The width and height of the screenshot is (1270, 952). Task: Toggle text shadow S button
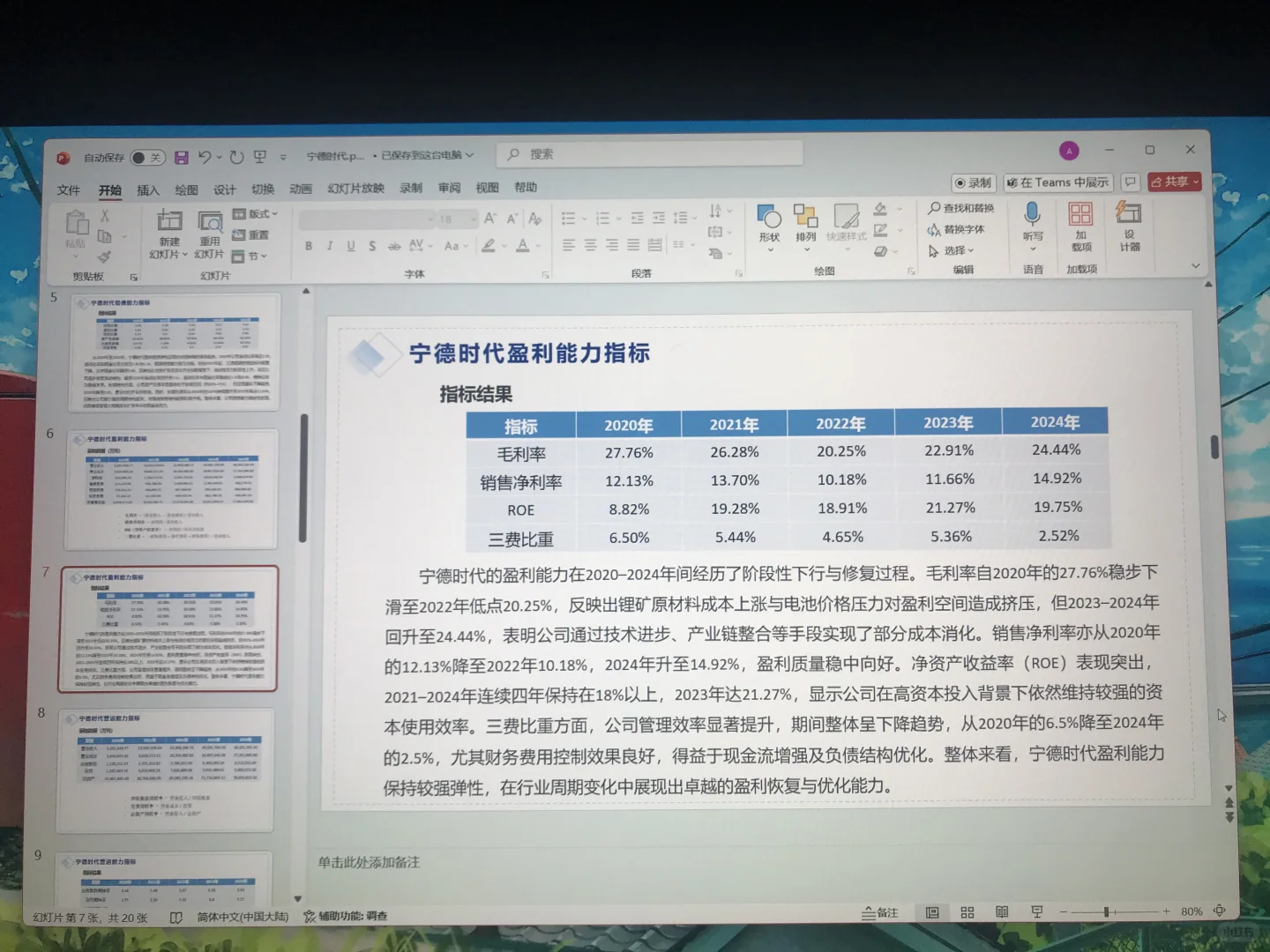pos(372,246)
